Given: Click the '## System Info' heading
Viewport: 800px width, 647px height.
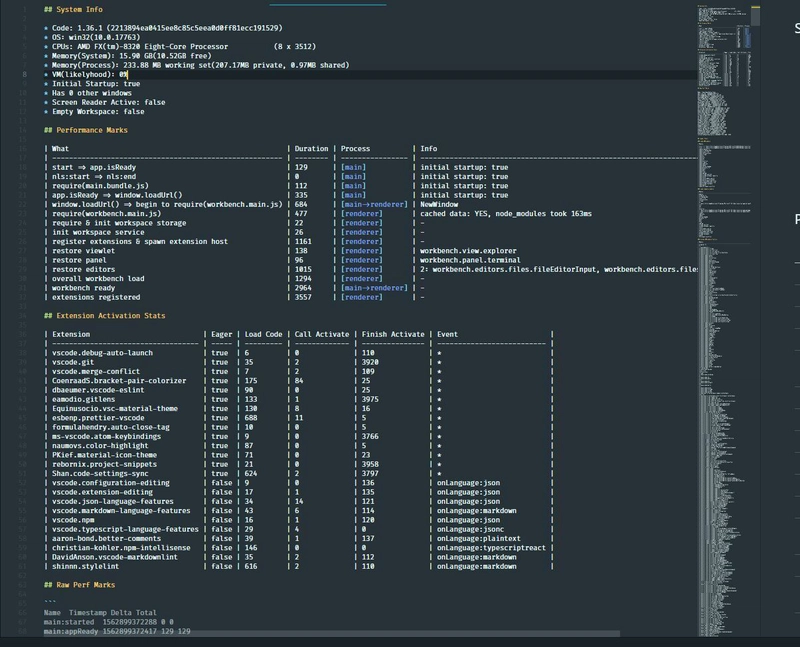Looking at the screenshot, I should pyautogui.click(x=73, y=9).
